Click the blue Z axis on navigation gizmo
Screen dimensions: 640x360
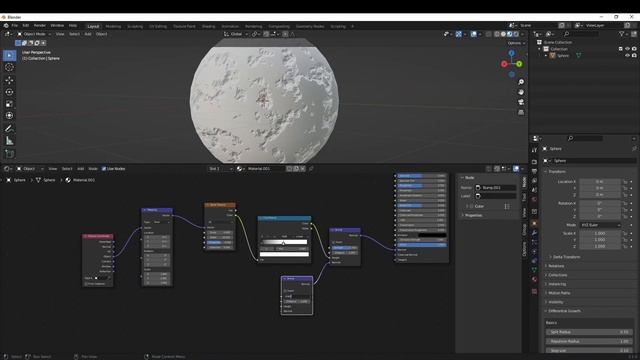pyautogui.click(x=511, y=53)
